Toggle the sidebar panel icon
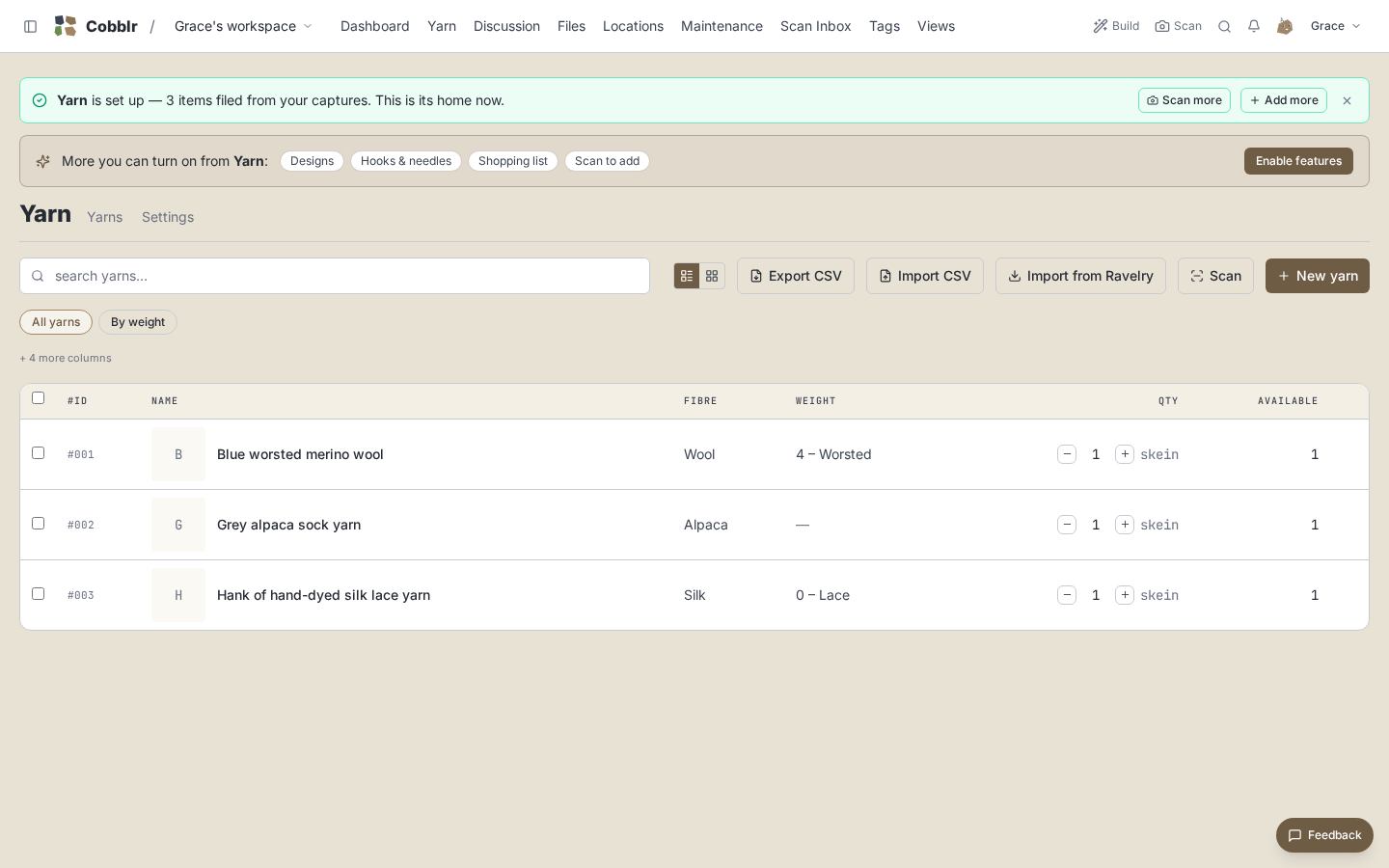The width and height of the screenshot is (1389, 868). 31,26
